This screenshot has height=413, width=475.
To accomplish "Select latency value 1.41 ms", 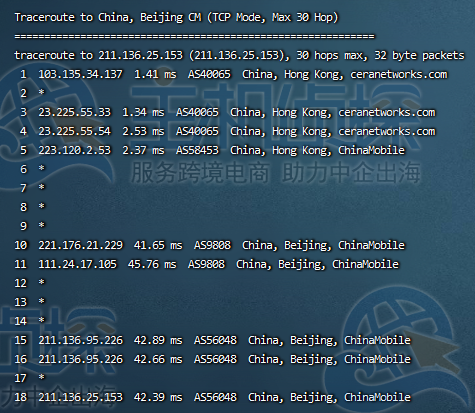I will [155, 74].
